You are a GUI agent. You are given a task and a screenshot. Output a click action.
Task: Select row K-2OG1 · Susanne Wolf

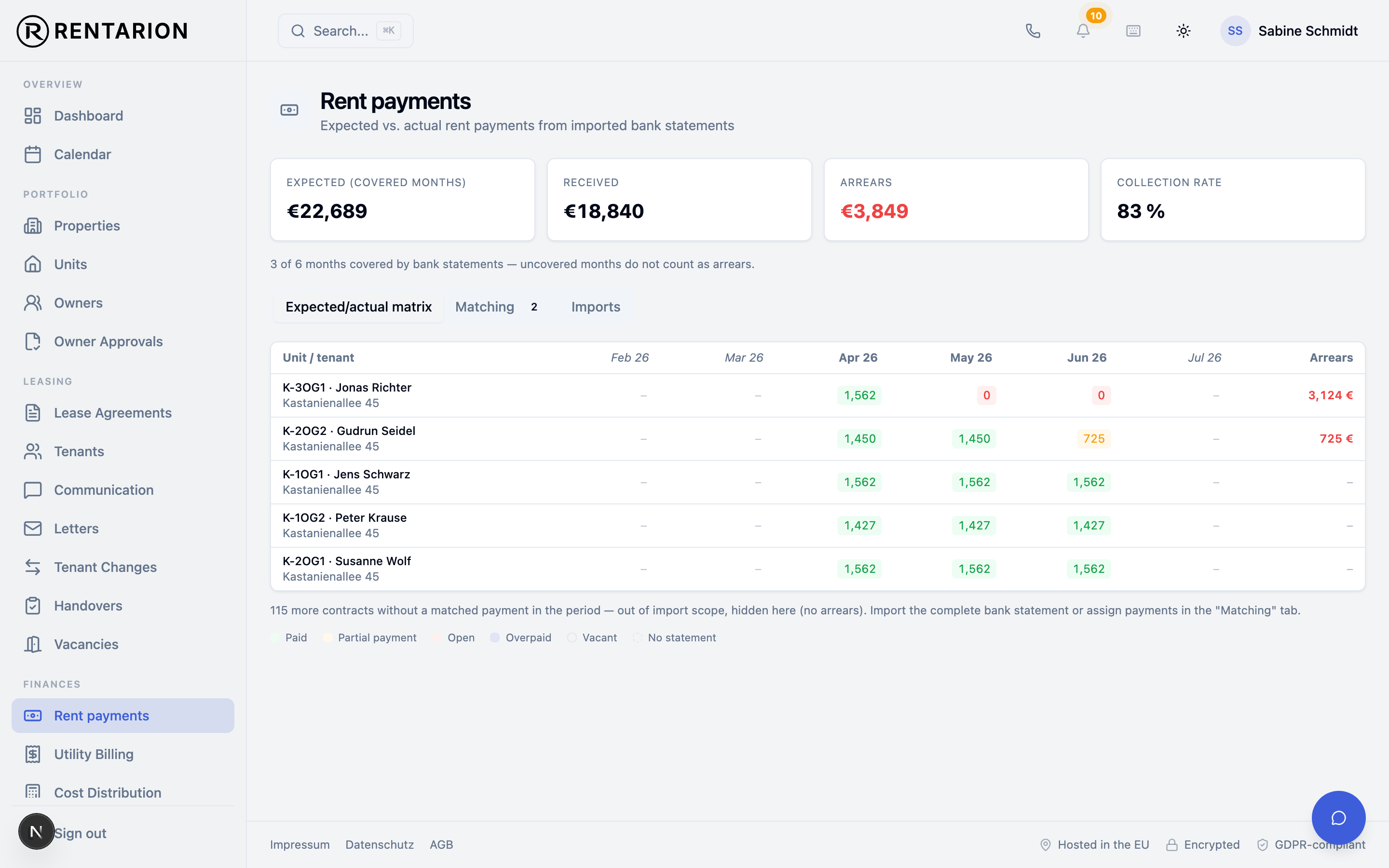pyautogui.click(x=817, y=569)
